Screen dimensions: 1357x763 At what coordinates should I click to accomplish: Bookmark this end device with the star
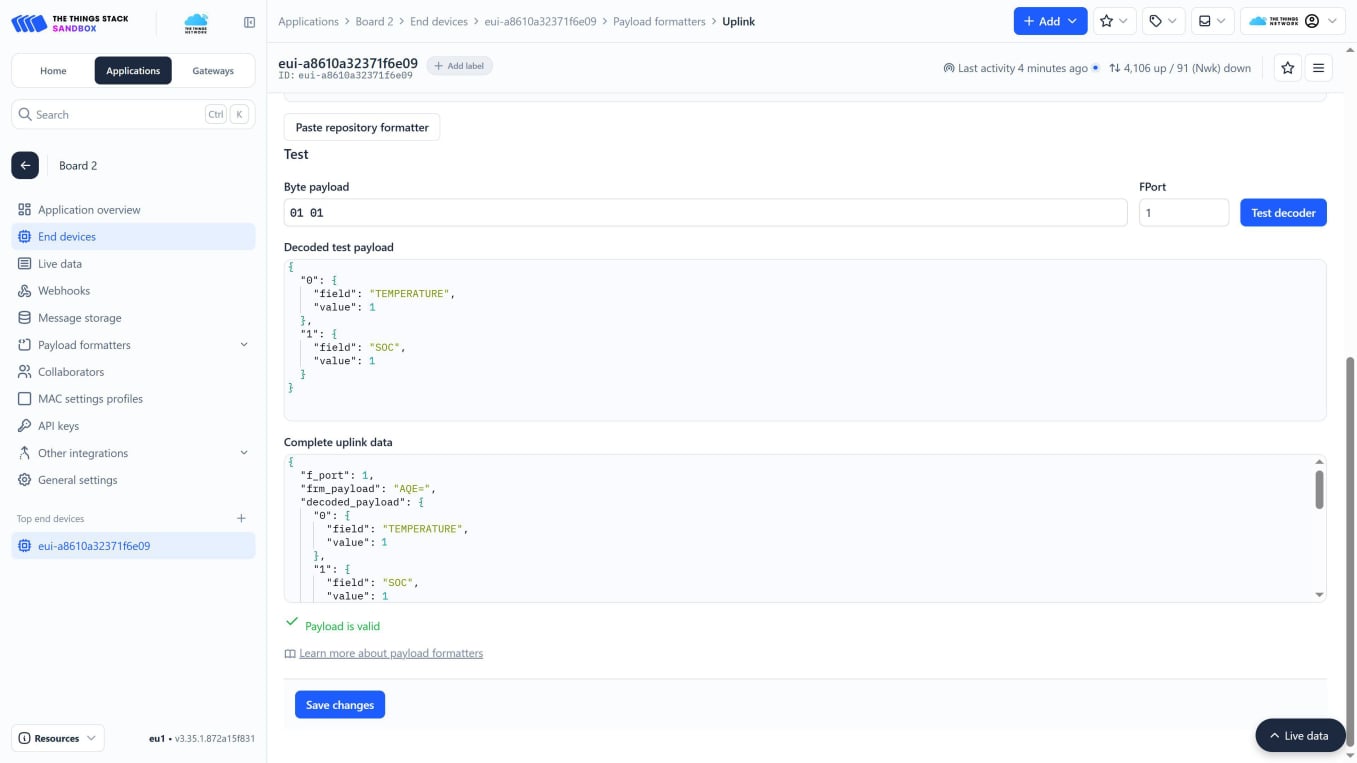pos(1287,68)
